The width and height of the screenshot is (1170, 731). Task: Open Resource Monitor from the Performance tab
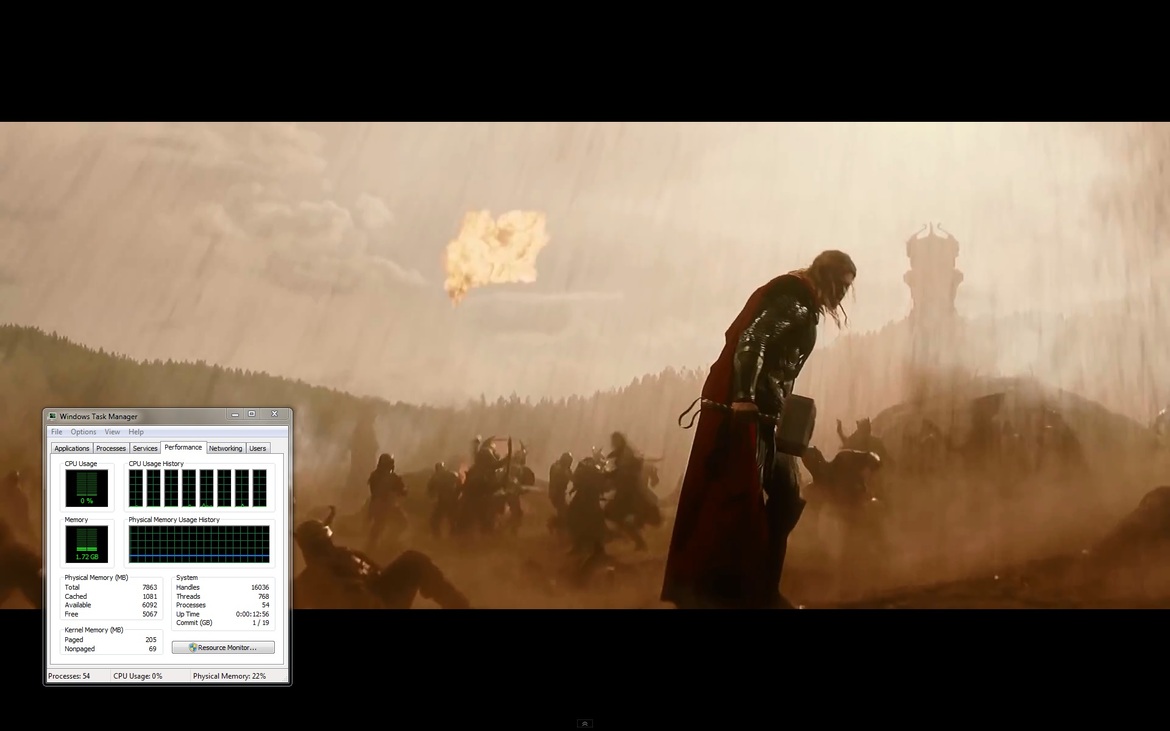point(223,647)
